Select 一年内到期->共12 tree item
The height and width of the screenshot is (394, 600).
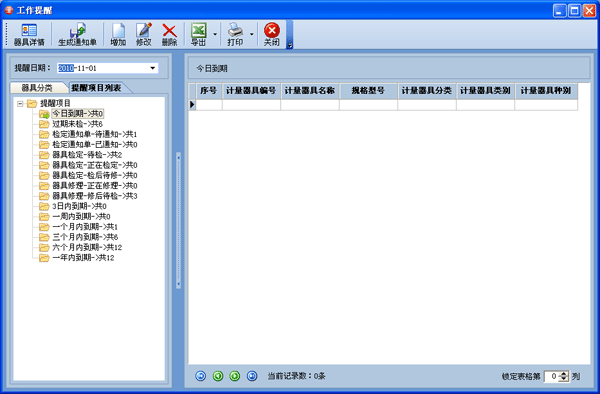point(83,258)
